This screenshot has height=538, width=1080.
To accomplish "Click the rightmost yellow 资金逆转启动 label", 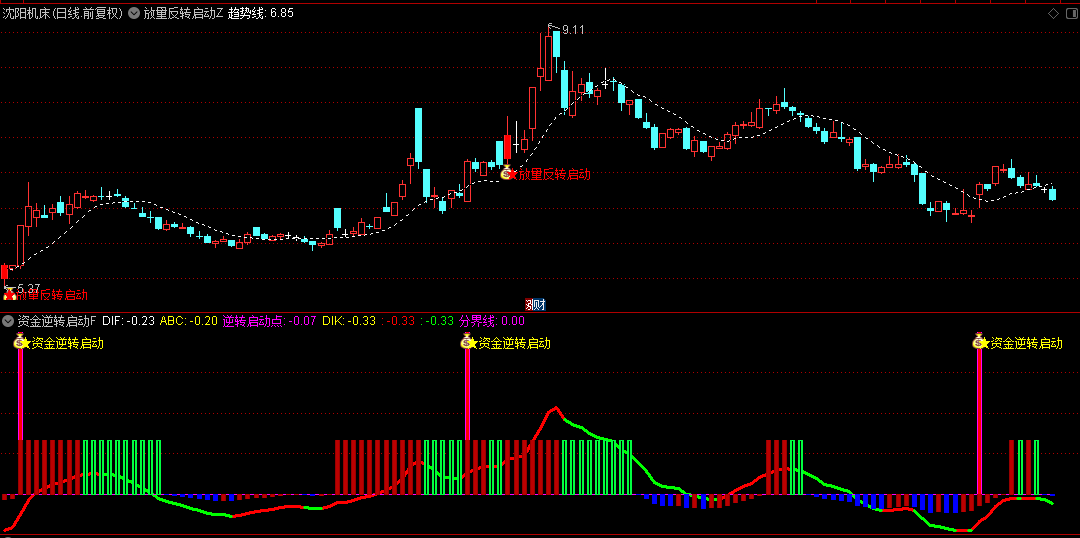I will 1026,342.
